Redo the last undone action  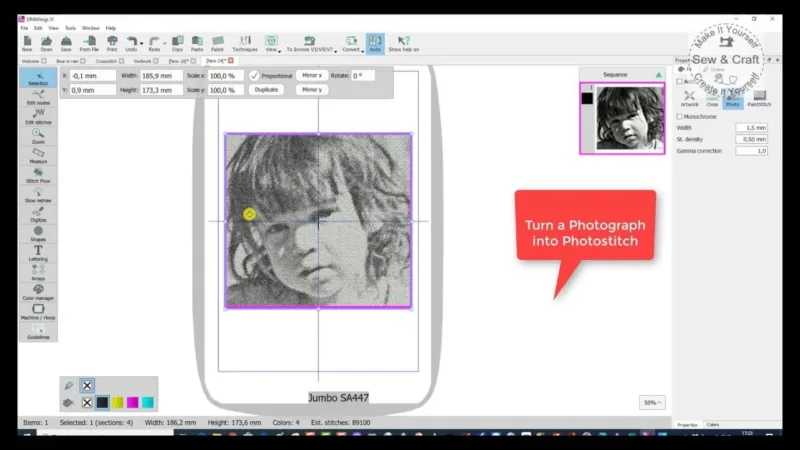(x=154, y=44)
